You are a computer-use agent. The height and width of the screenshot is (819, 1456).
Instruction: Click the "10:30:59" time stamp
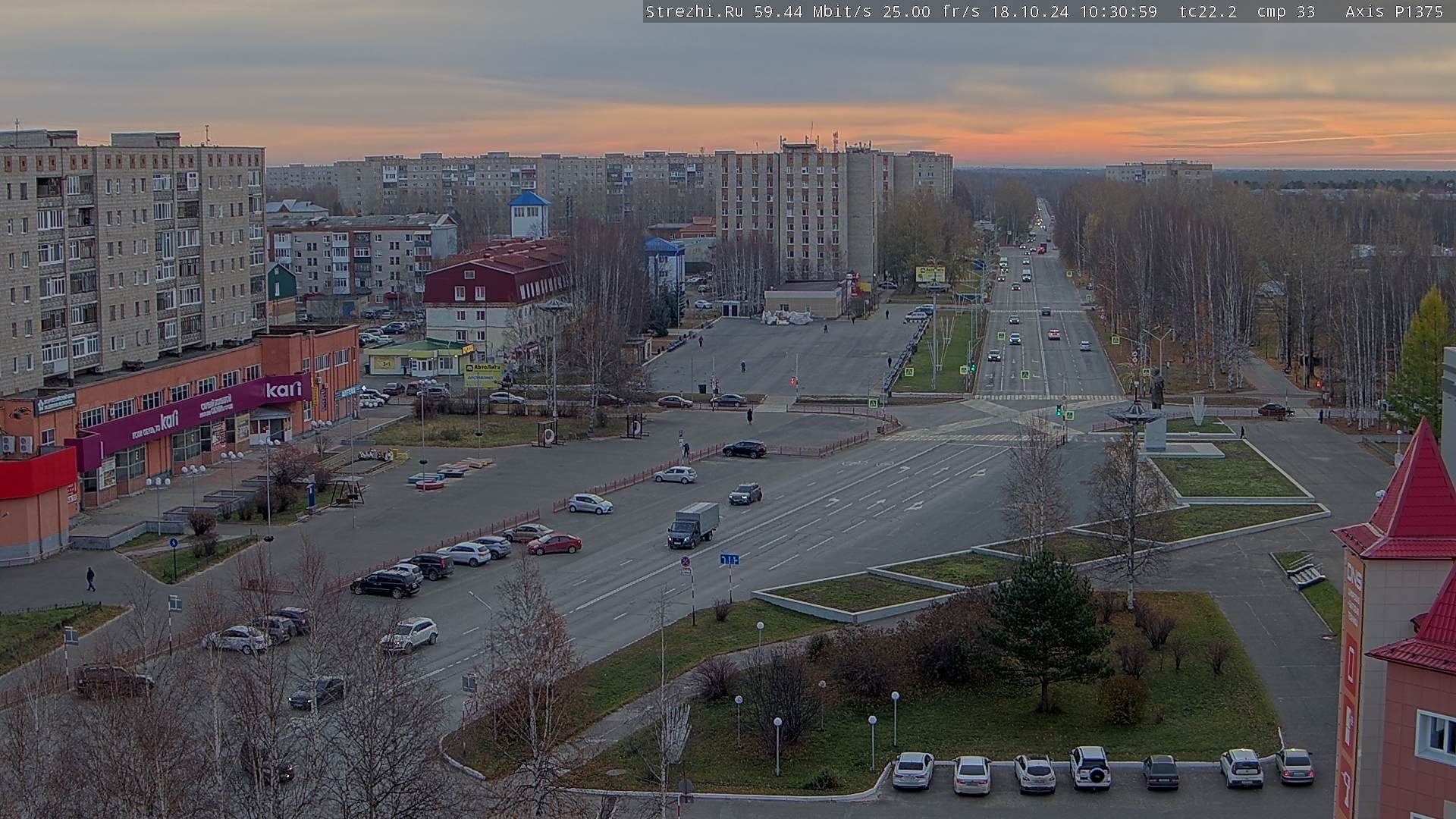1119,11
